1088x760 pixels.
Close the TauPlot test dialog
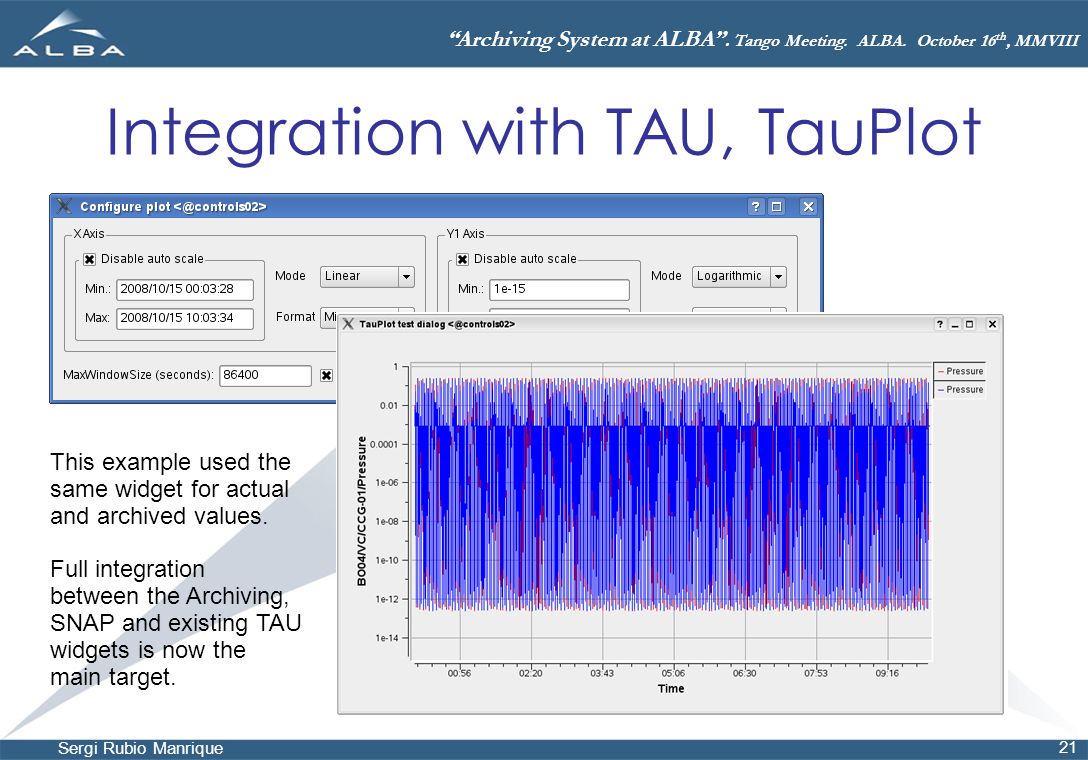[992, 323]
